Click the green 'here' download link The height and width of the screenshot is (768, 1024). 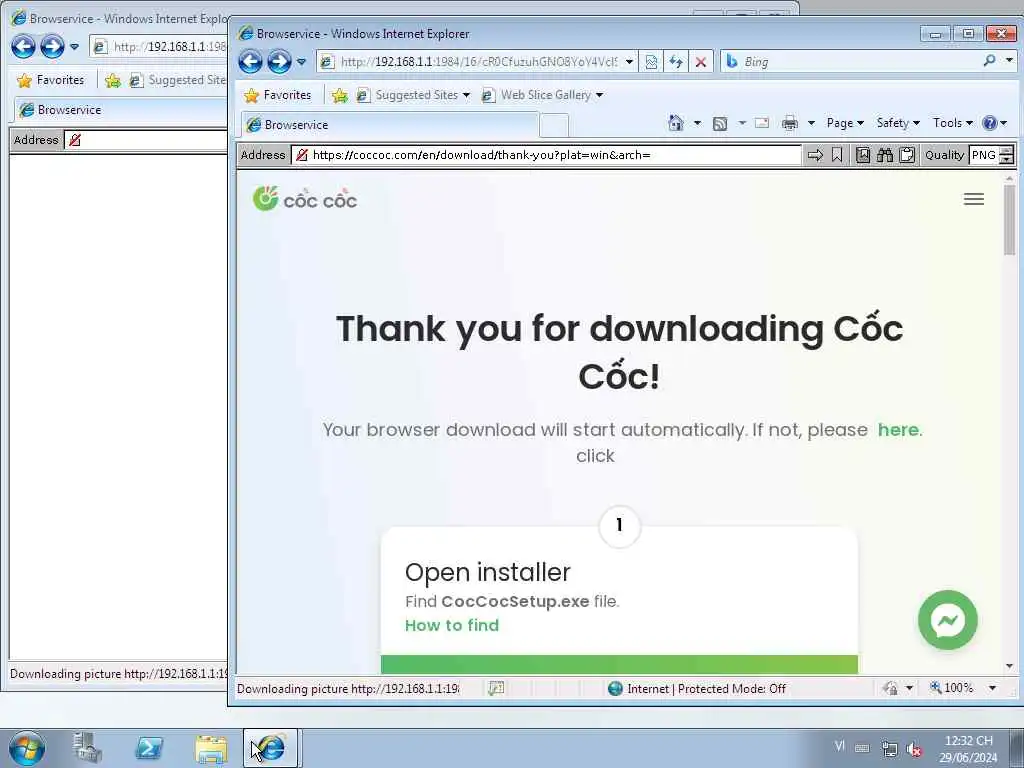click(898, 430)
